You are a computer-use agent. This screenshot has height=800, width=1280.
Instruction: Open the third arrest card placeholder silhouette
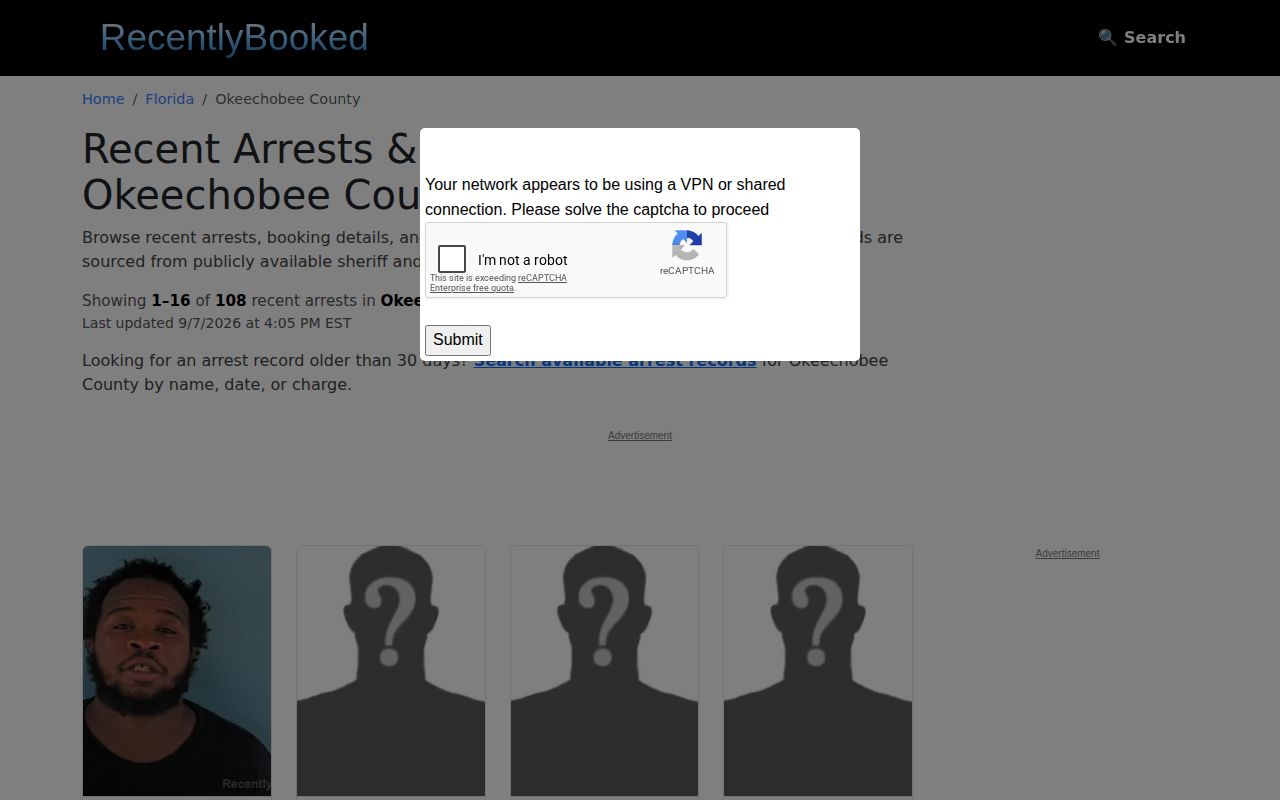tap(605, 671)
